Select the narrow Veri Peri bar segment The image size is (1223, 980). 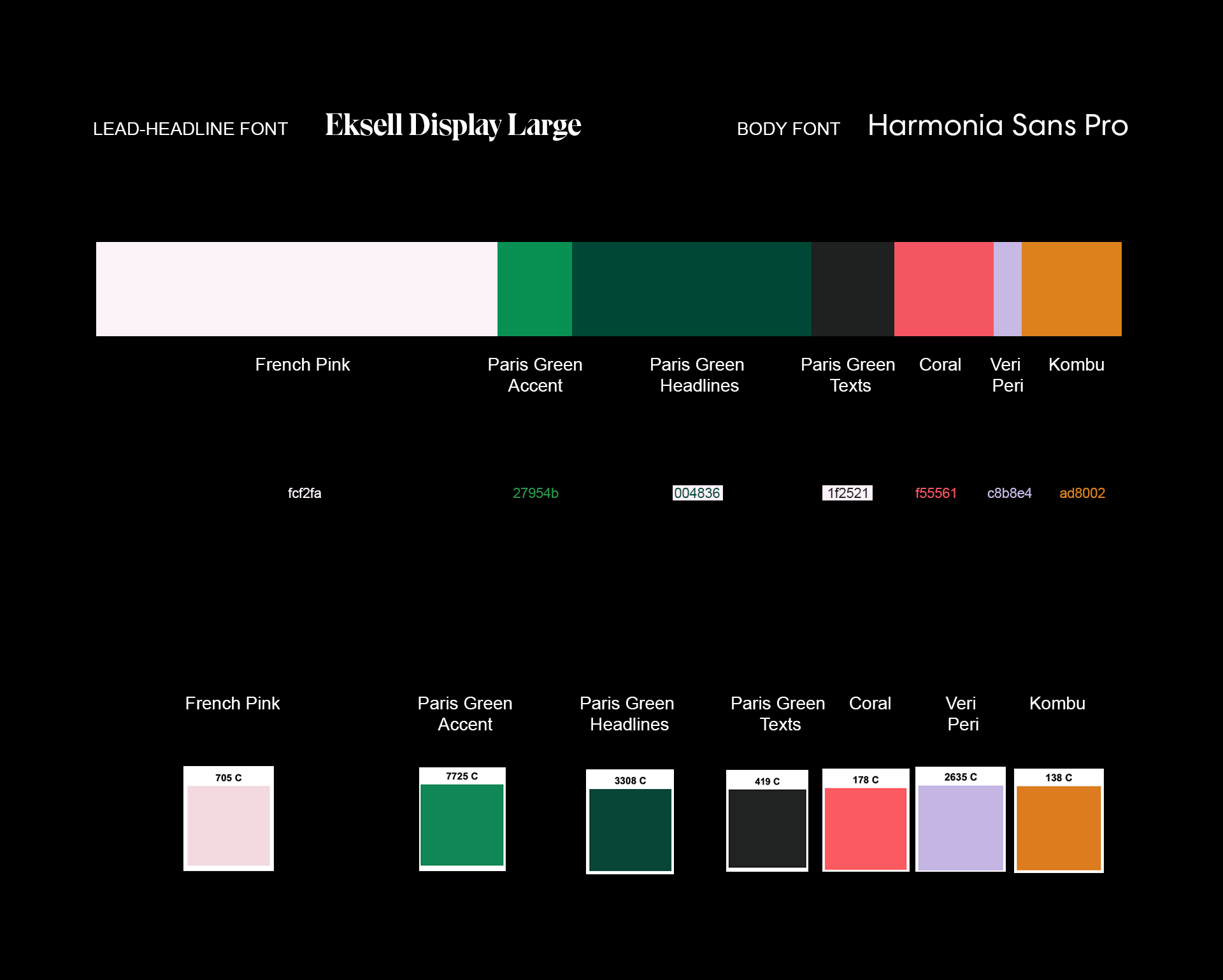point(1007,288)
